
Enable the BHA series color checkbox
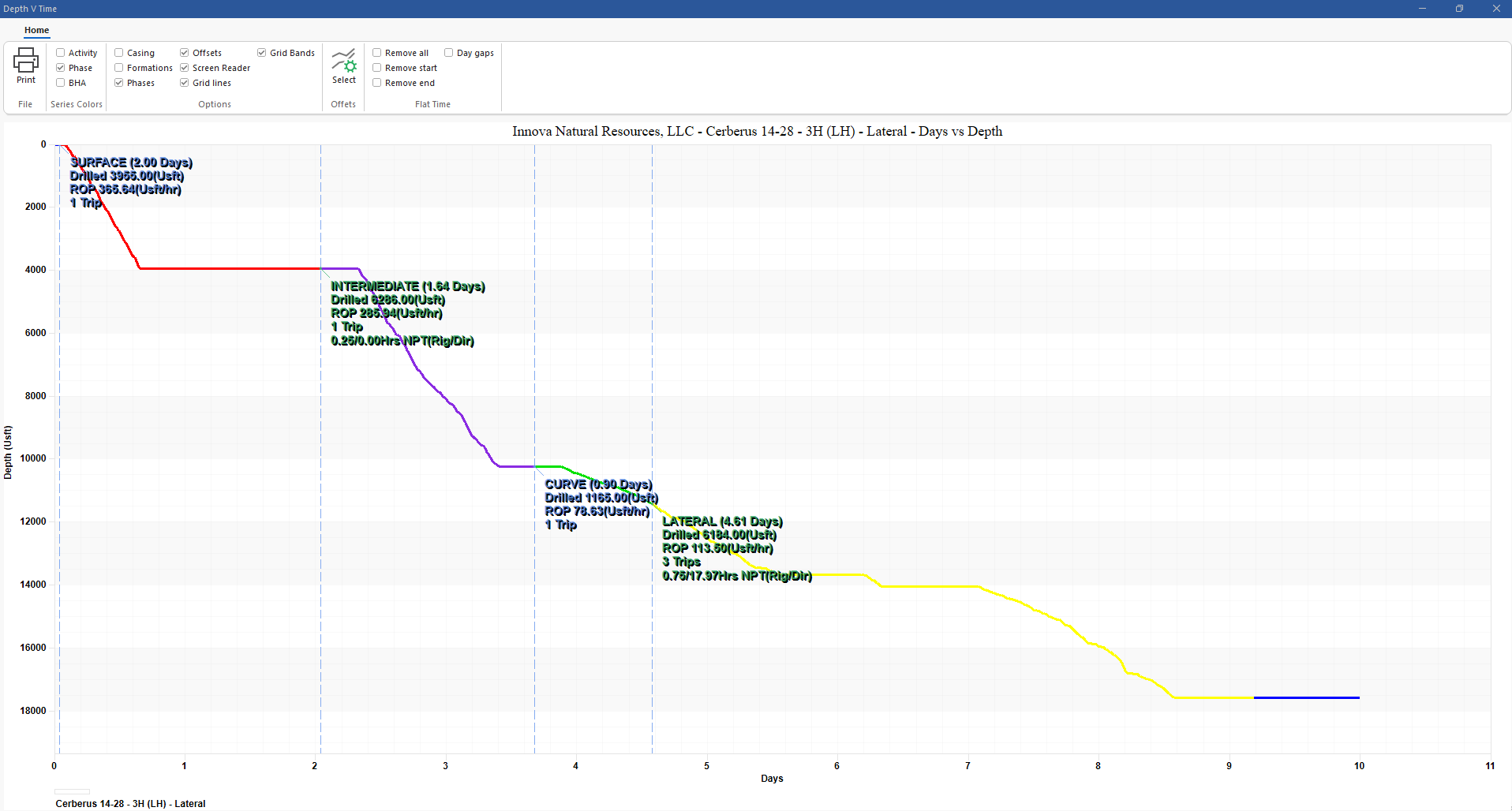[60, 83]
